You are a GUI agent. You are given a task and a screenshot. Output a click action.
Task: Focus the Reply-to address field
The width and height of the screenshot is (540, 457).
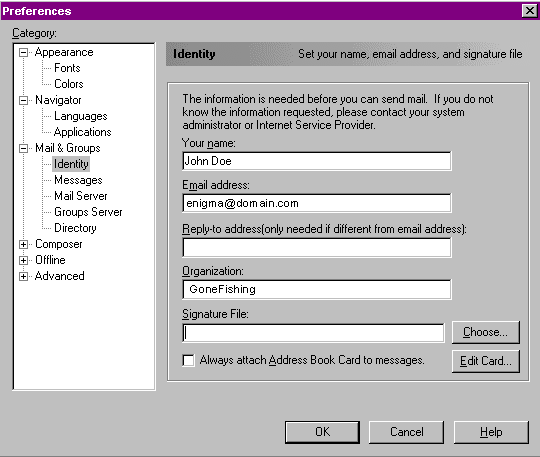pyautogui.click(x=316, y=247)
